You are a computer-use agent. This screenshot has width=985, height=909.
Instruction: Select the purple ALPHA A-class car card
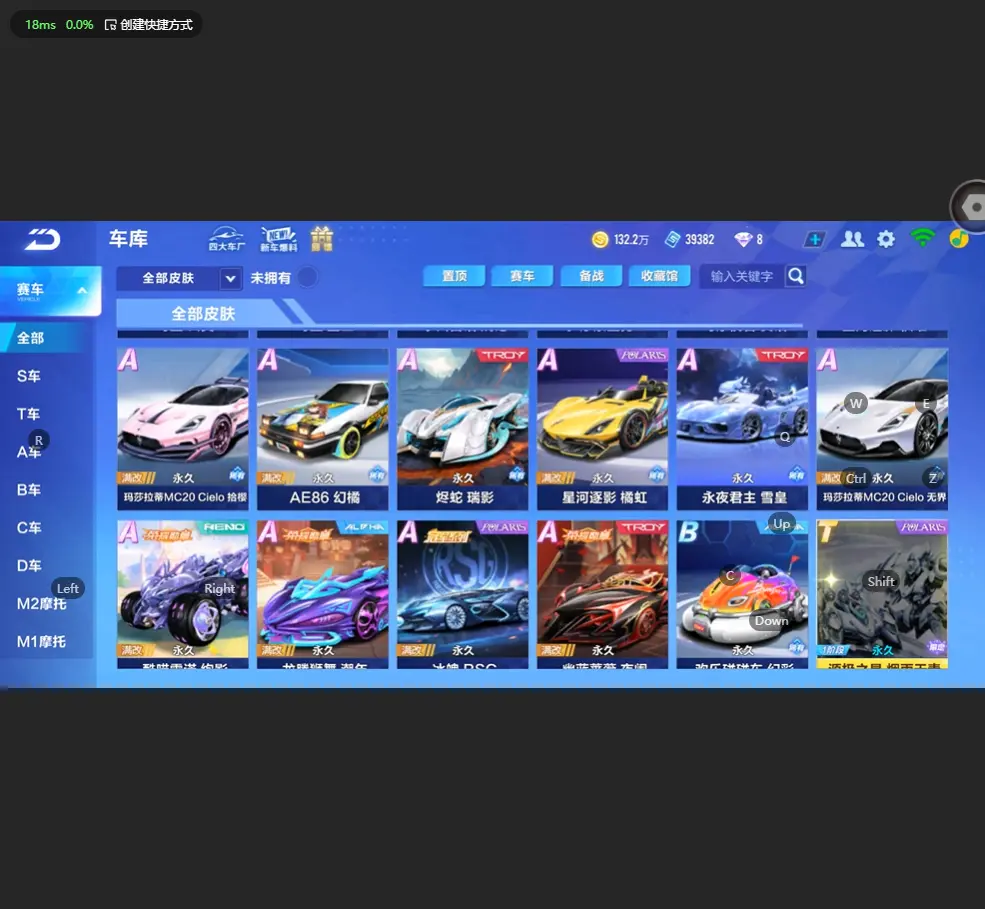[x=323, y=594]
